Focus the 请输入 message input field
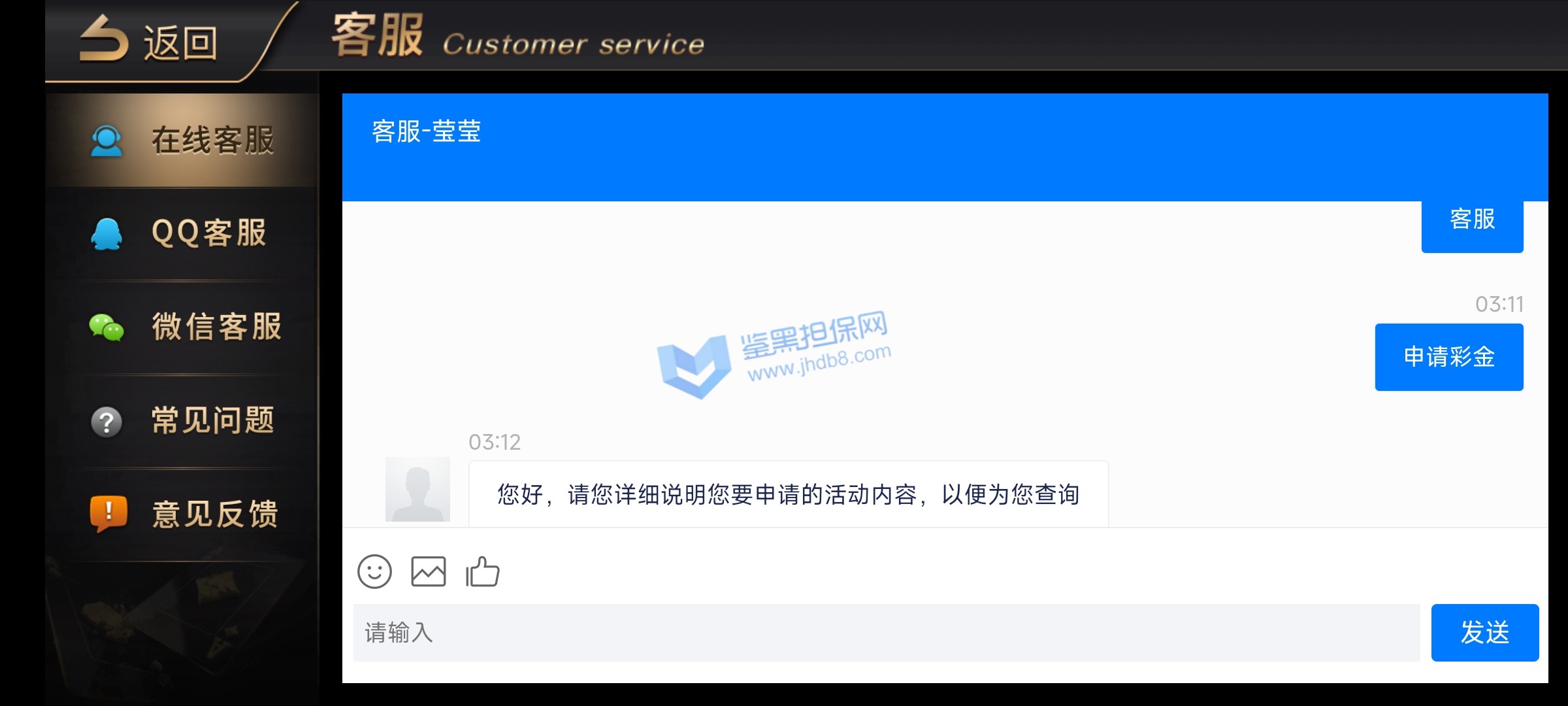The image size is (1568, 706). (887, 633)
